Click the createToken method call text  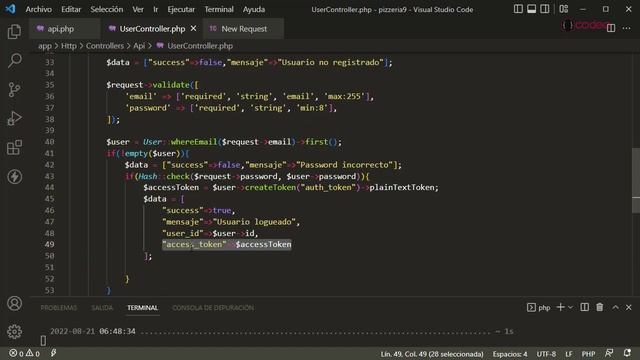point(271,187)
